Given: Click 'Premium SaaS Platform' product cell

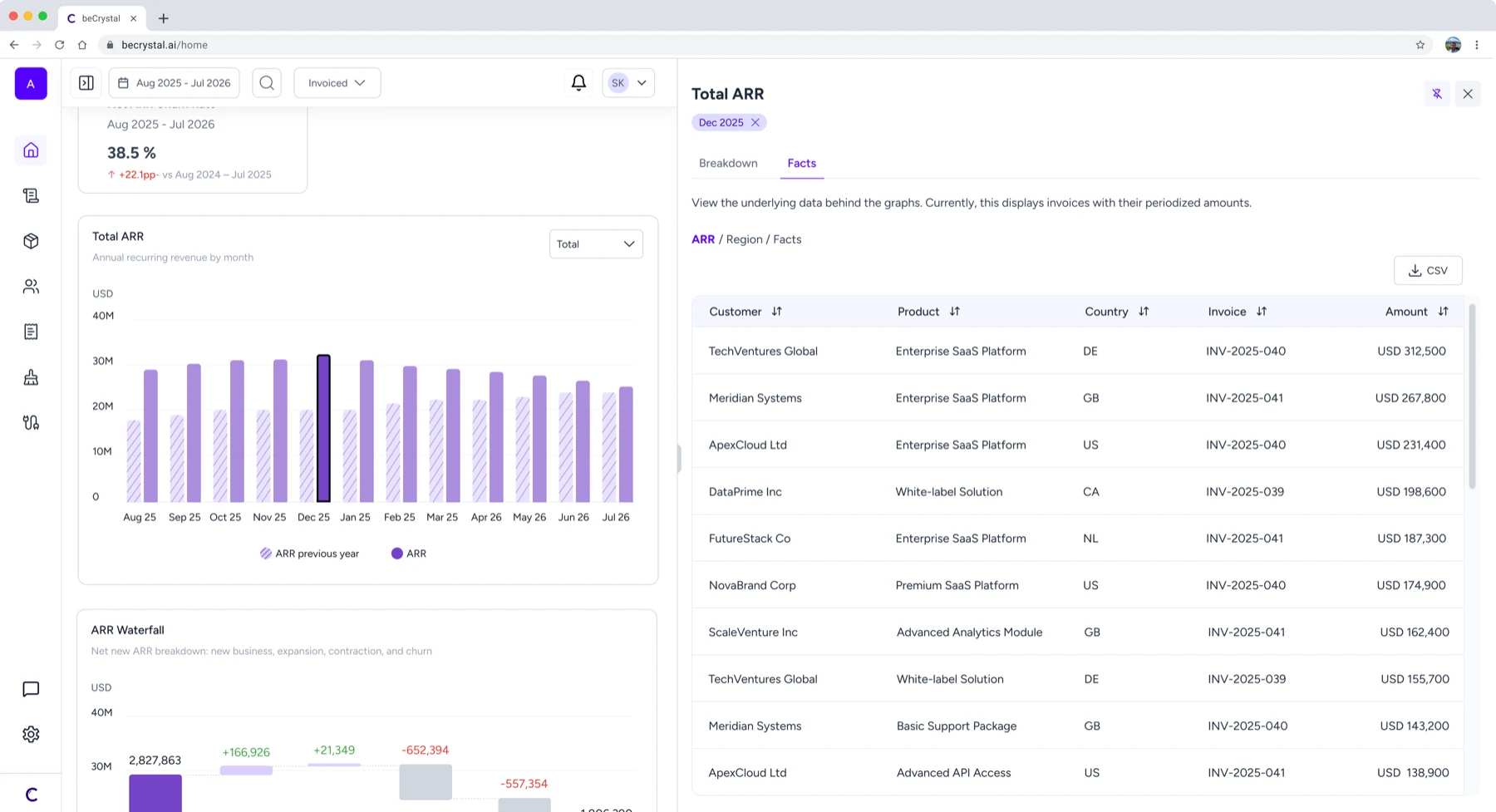Looking at the screenshot, I should pos(957,585).
